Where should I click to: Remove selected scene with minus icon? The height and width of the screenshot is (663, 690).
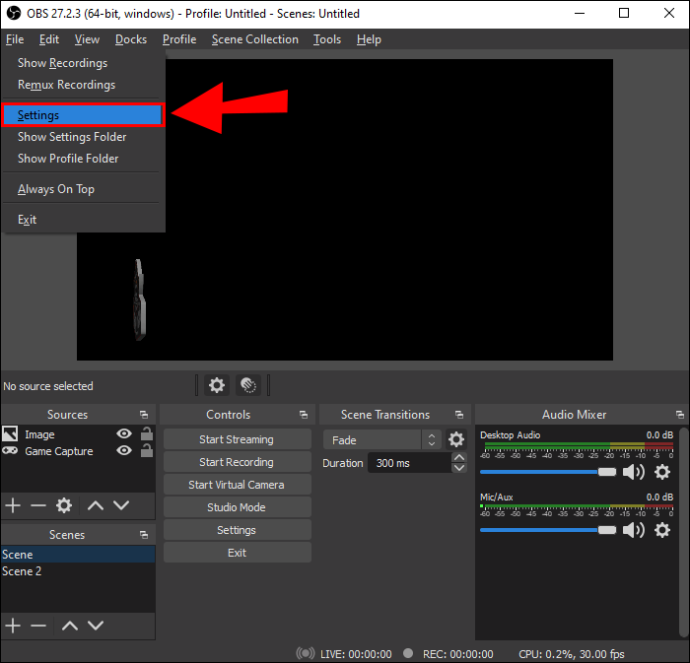(38, 625)
